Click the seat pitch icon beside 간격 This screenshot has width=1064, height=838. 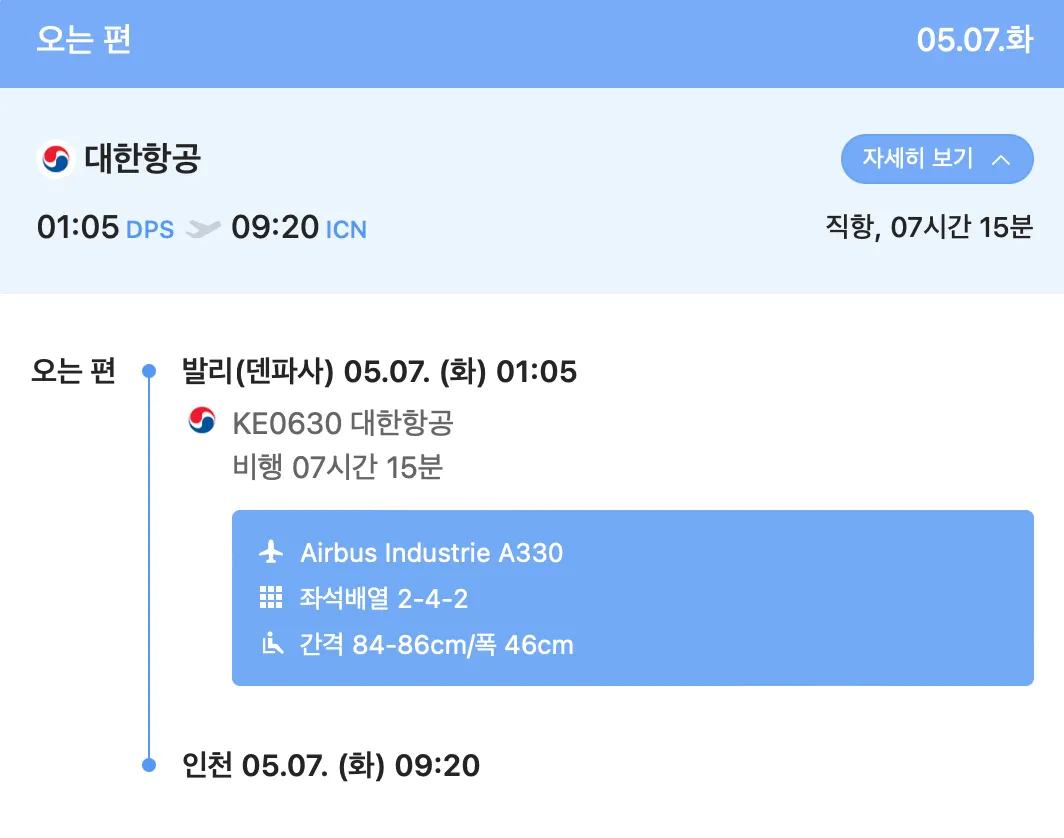(270, 644)
